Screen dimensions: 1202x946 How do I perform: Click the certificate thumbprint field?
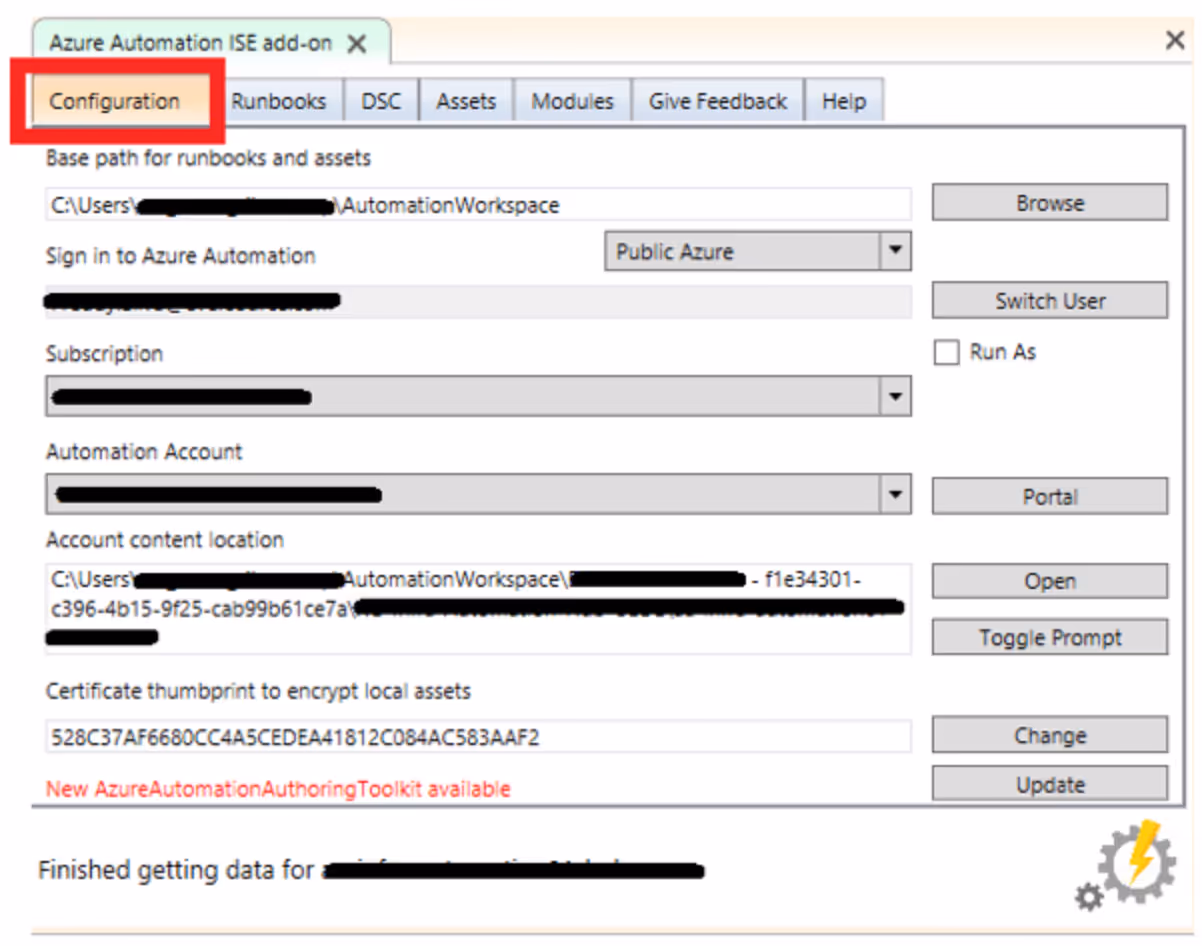[479, 737]
